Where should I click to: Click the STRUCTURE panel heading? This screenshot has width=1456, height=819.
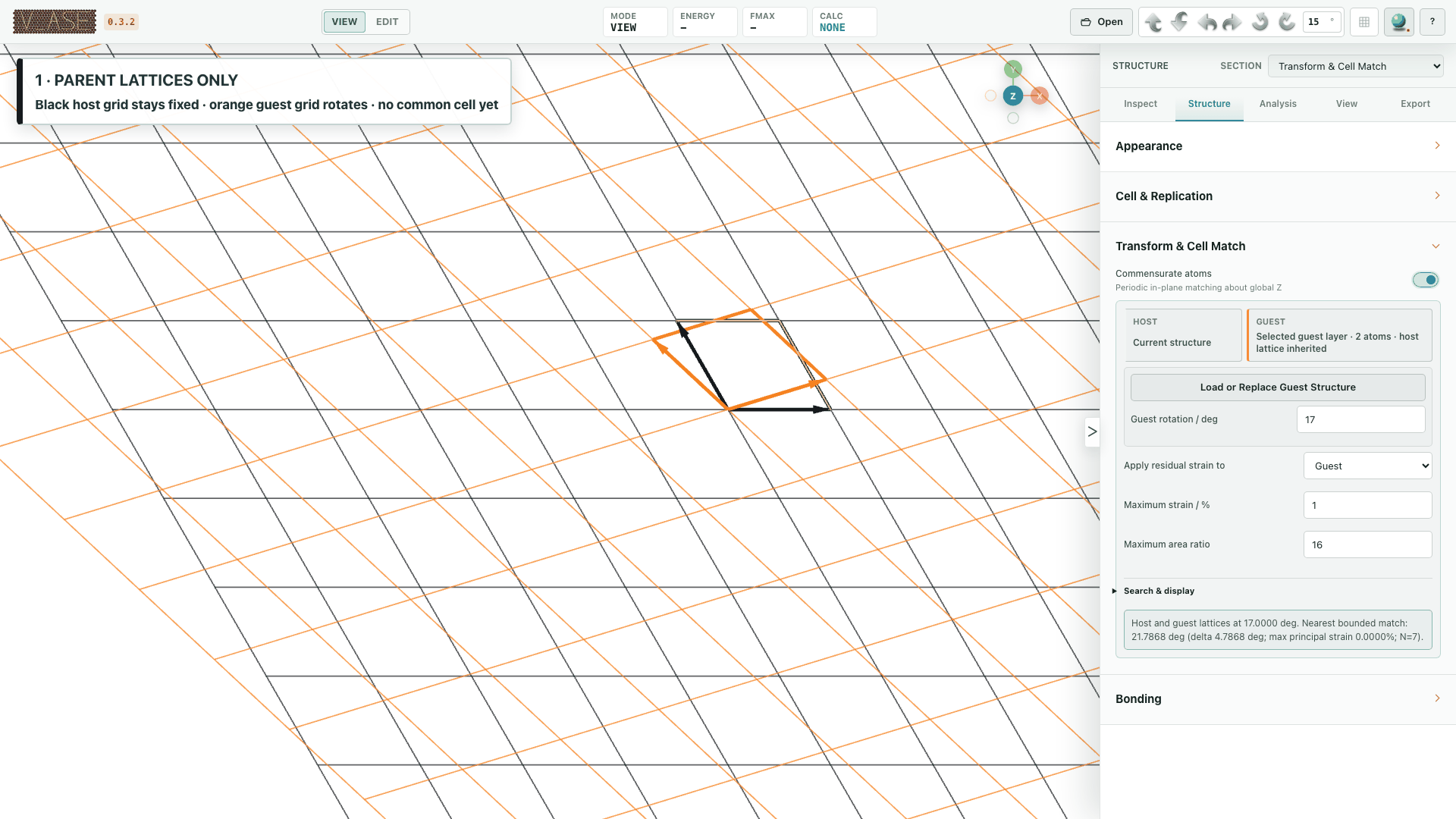click(x=1140, y=66)
